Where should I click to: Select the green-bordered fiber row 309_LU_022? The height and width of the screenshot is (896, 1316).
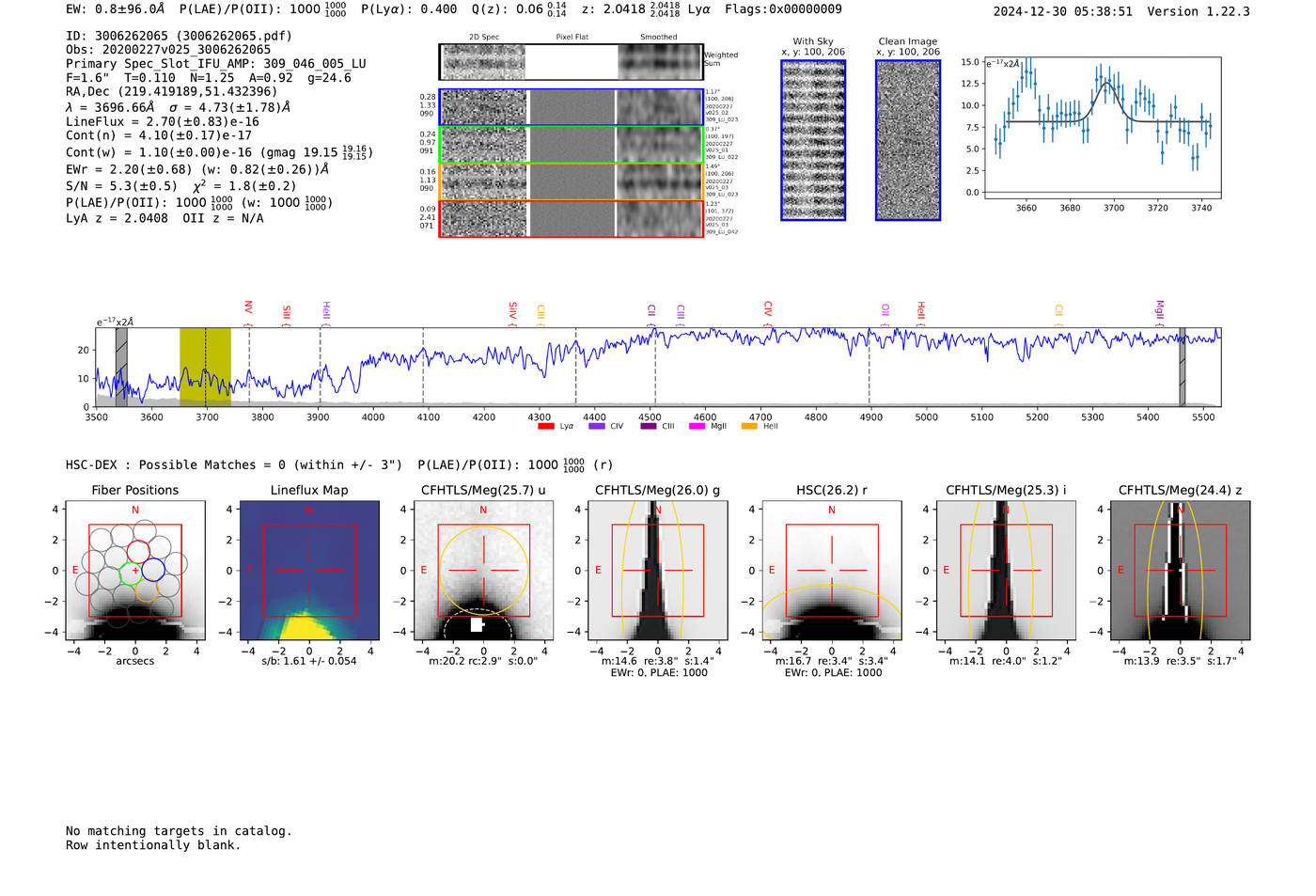571,145
